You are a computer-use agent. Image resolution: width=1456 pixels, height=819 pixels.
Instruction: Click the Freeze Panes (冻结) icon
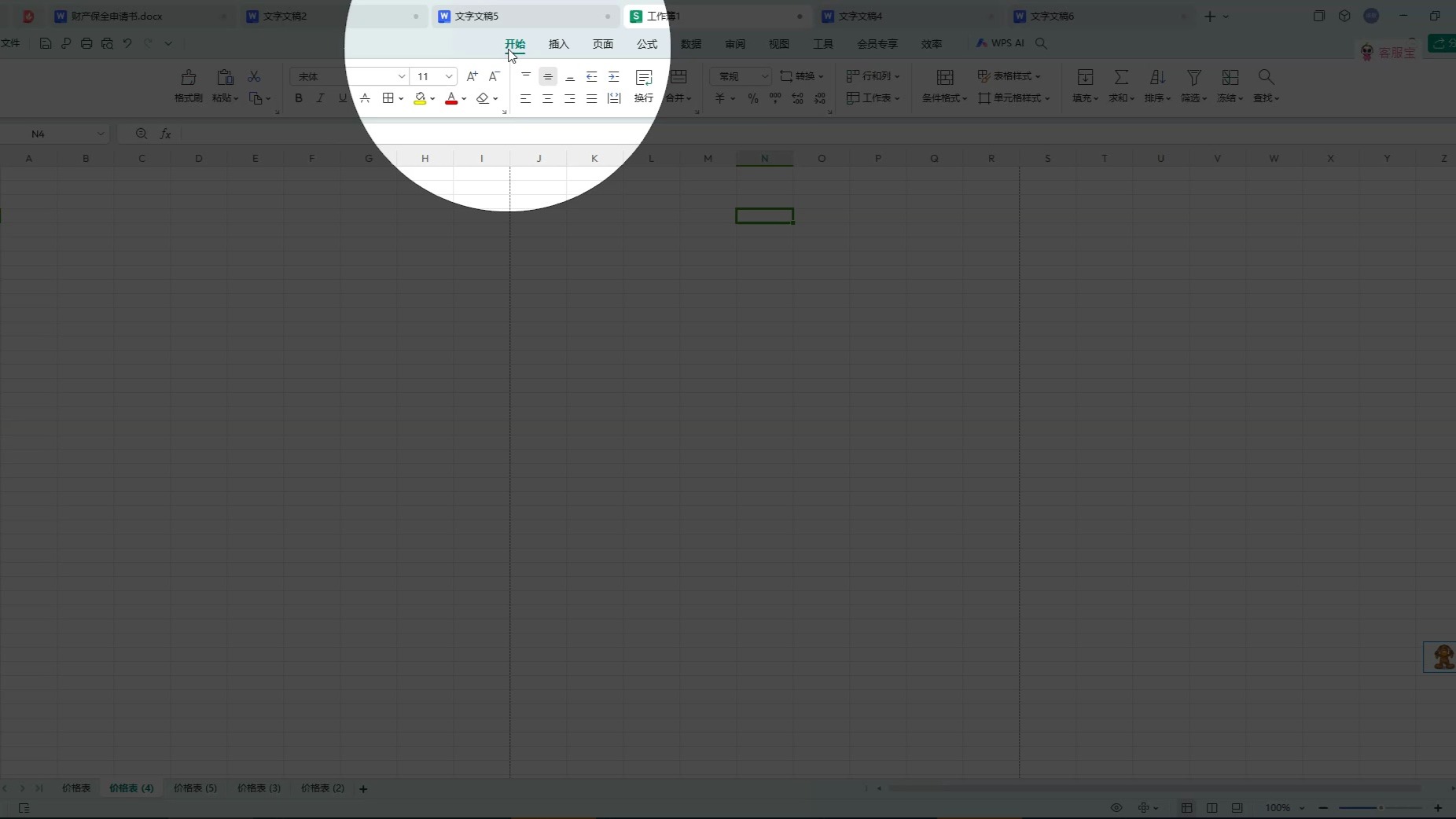1230,78
